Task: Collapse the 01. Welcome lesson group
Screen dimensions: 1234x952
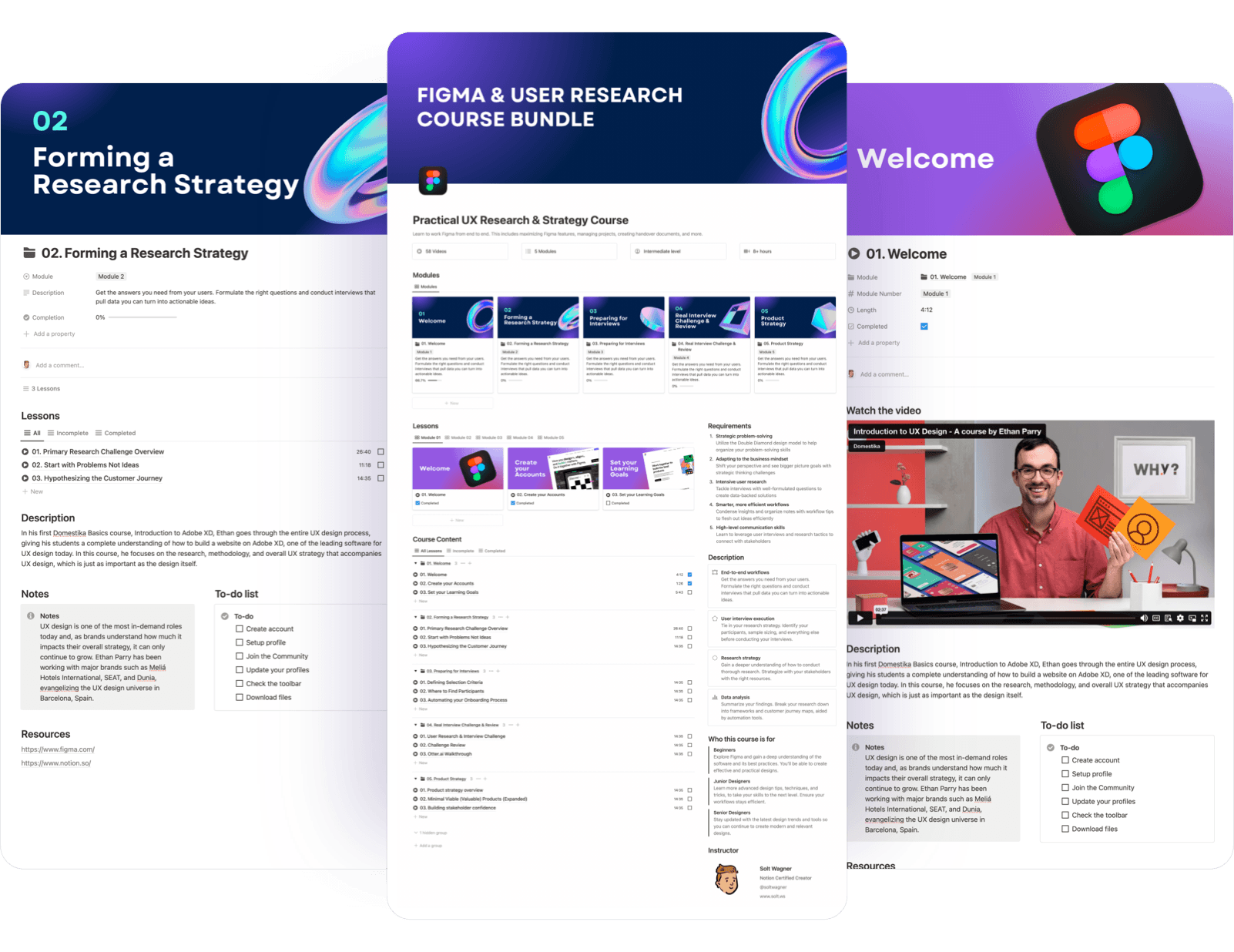Action: [415, 563]
